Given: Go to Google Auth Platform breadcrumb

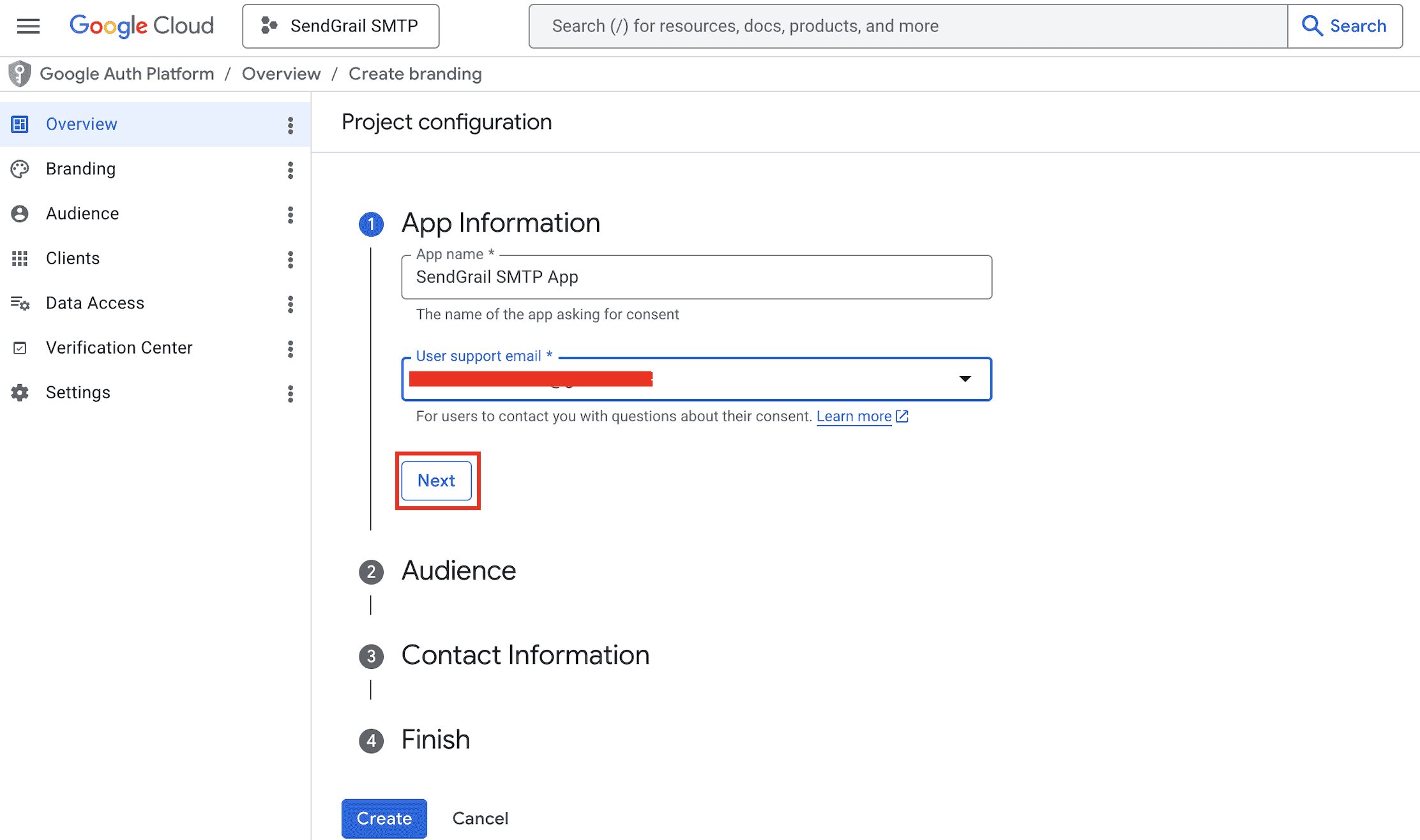Looking at the screenshot, I should (126, 74).
